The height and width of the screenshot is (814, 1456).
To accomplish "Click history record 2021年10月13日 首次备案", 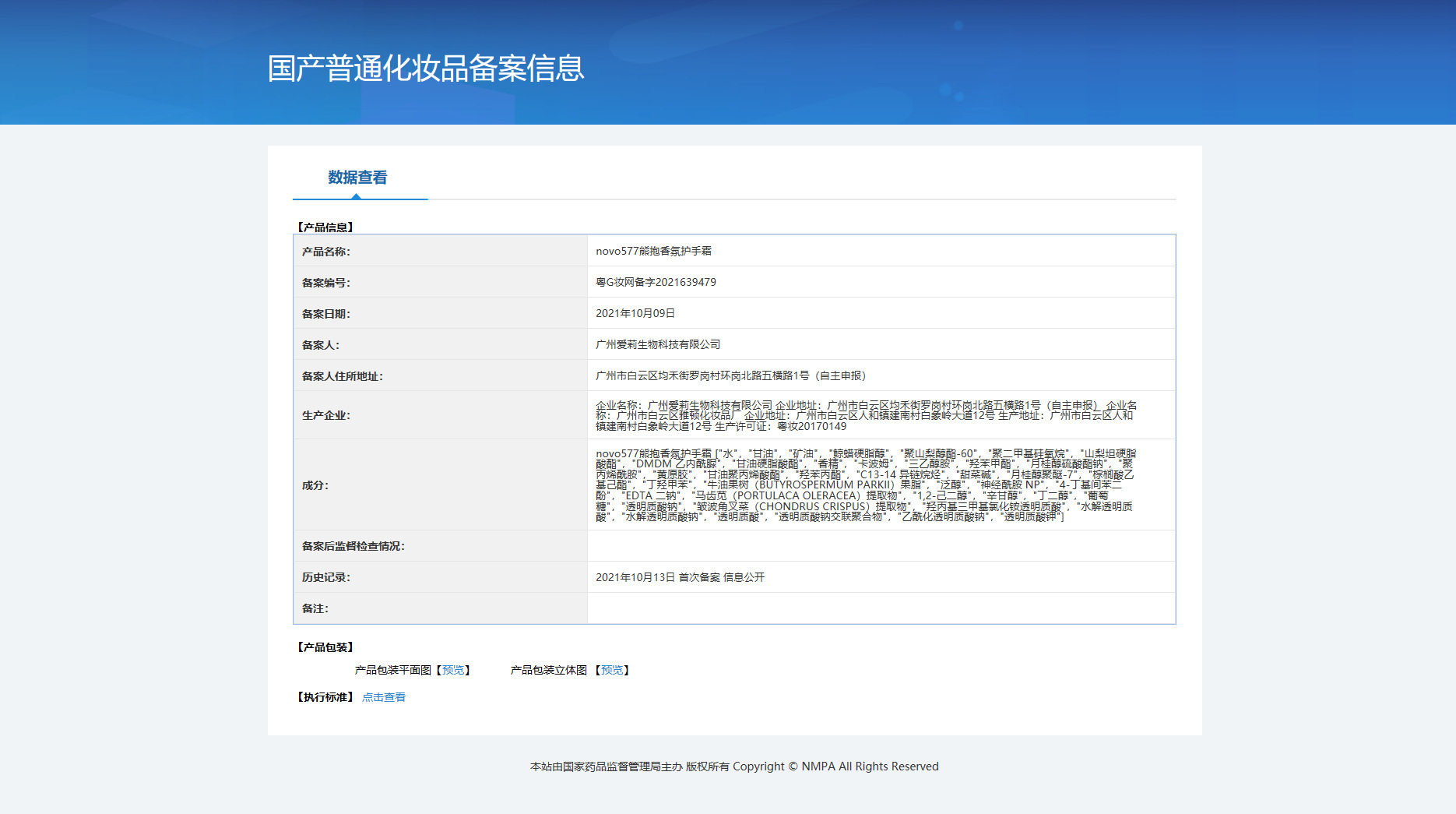I will click(x=681, y=577).
